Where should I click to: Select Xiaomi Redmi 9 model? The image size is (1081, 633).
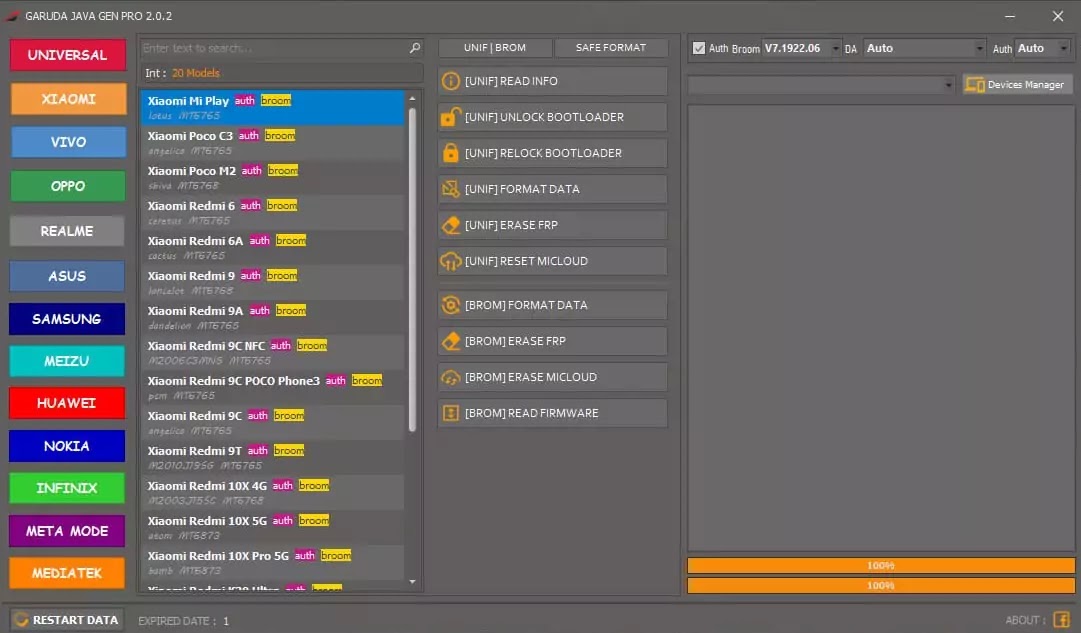coord(272,283)
